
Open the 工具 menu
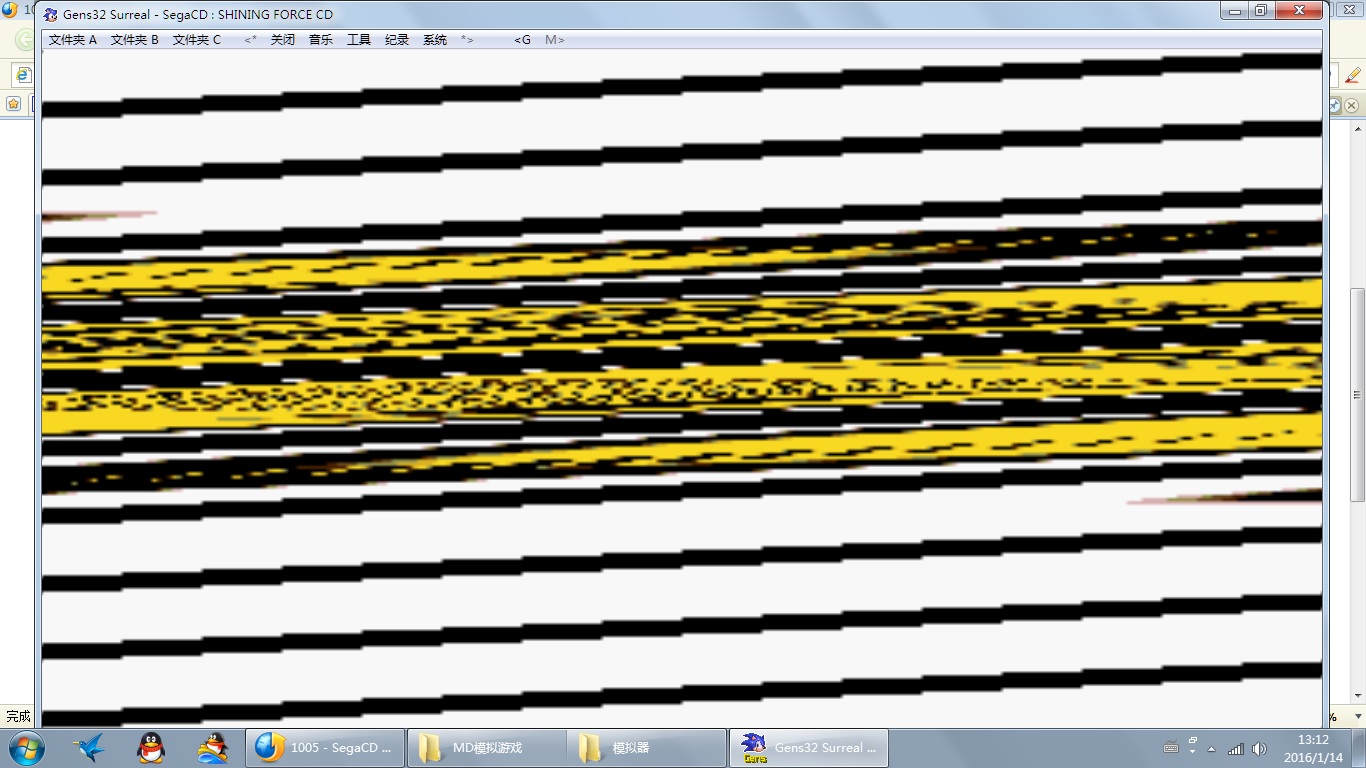[x=359, y=40]
